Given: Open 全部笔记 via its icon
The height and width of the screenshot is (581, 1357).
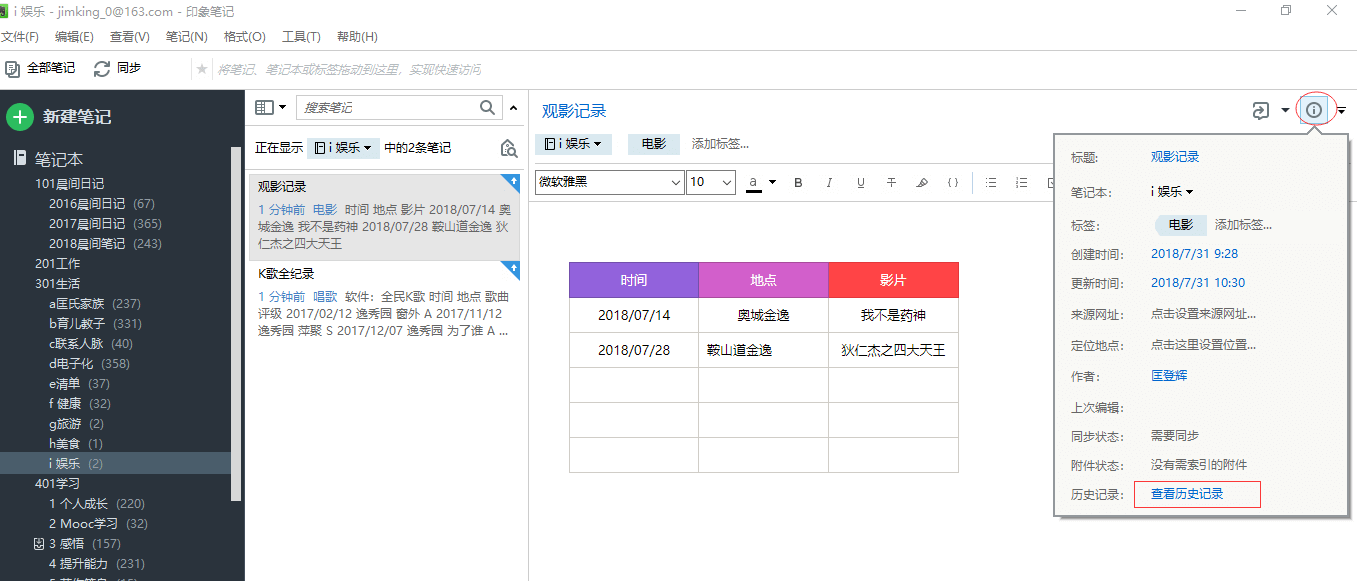Looking at the screenshot, I should pyautogui.click(x=13, y=68).
